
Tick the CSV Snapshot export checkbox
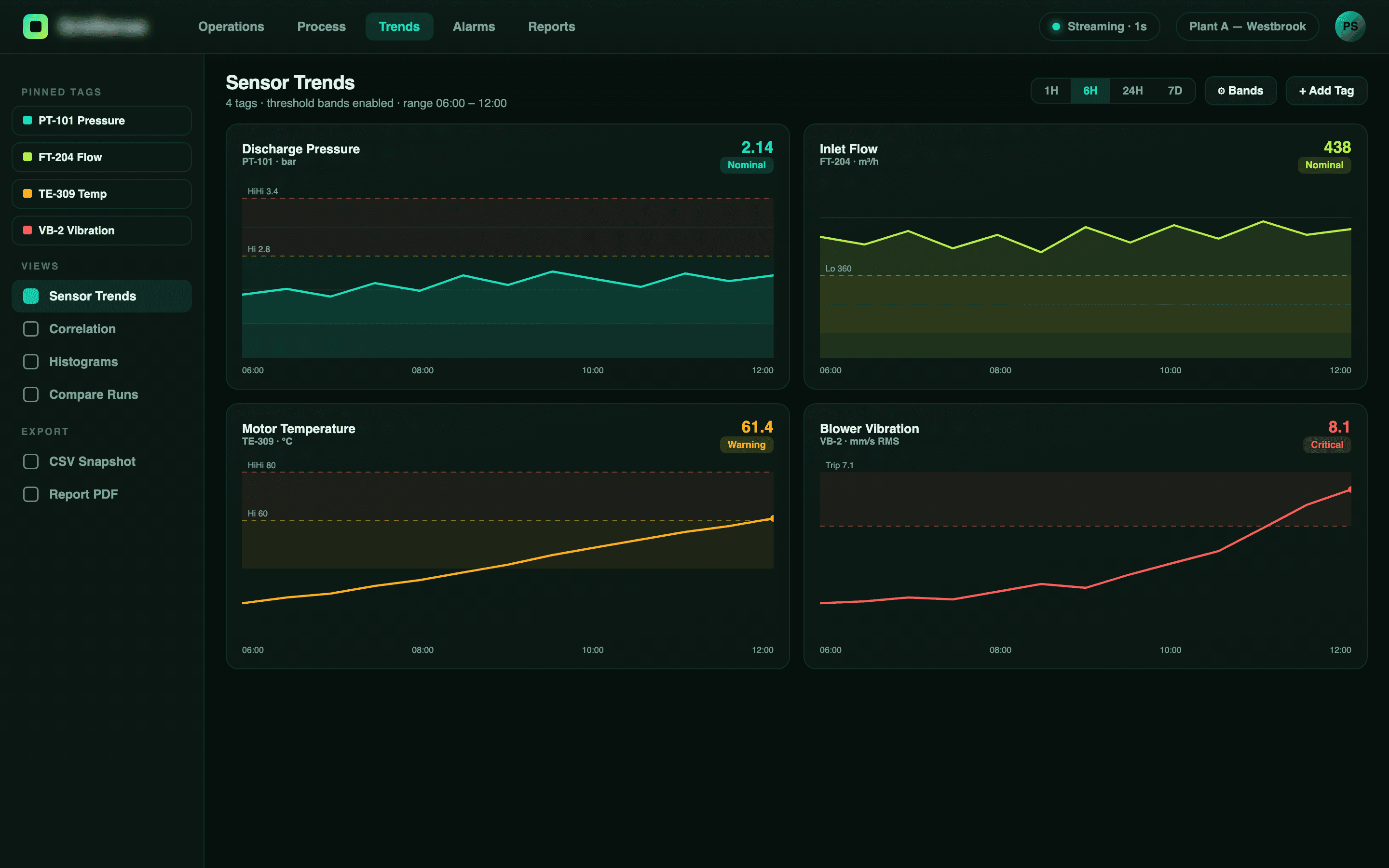pos(30,461)
